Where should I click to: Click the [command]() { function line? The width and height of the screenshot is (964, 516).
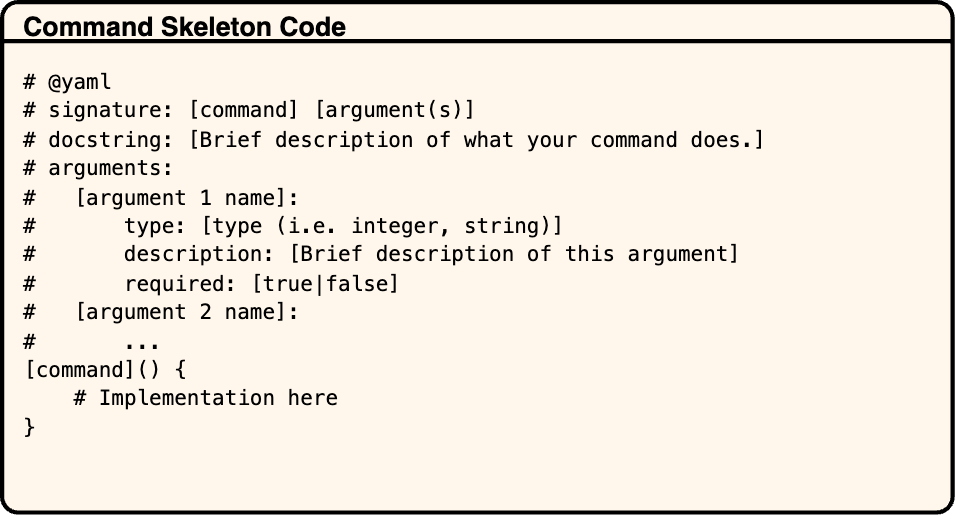pyautogui.click(x=105, y=370)
